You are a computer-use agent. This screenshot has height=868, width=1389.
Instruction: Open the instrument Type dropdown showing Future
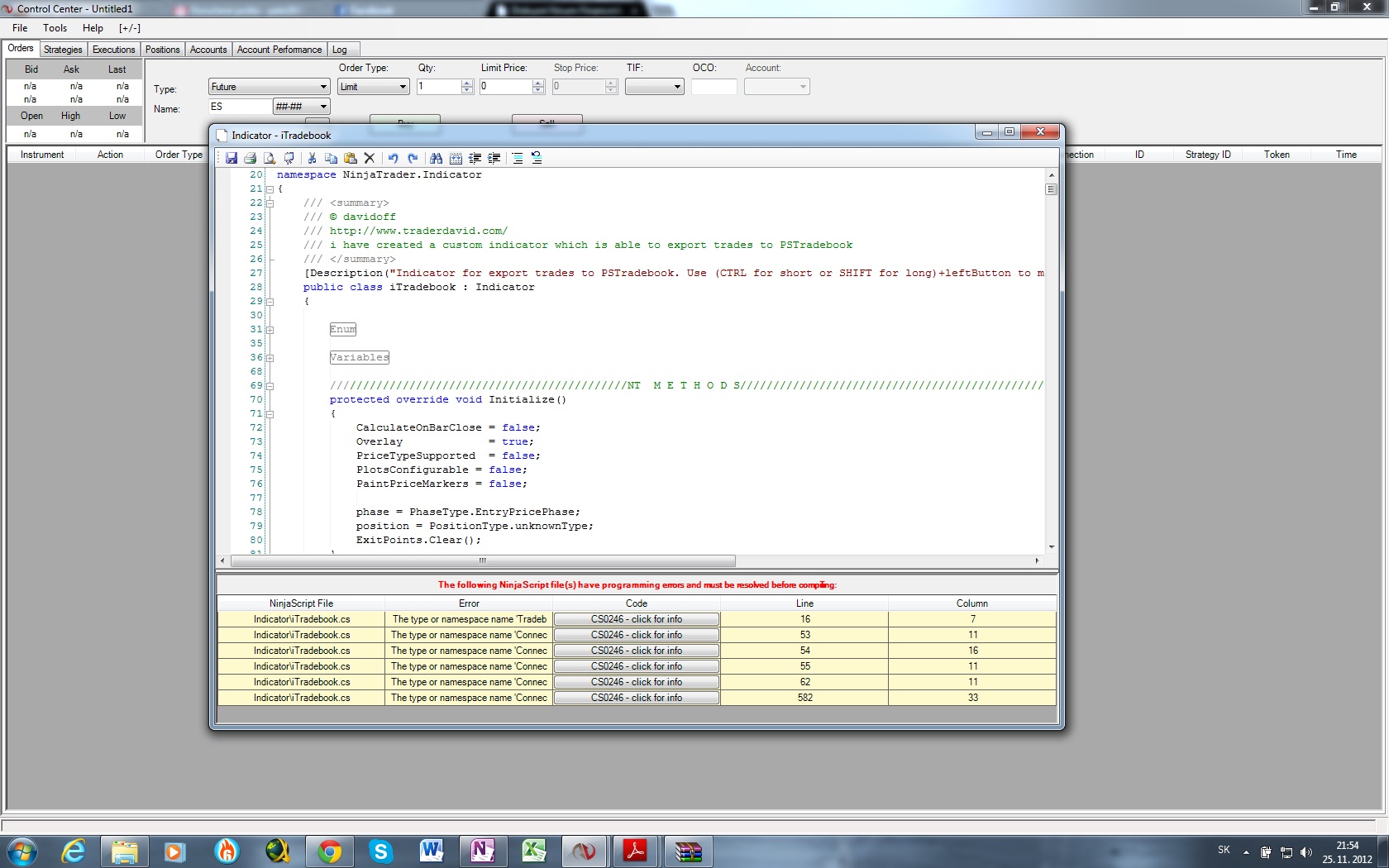[x=322, y=87]
